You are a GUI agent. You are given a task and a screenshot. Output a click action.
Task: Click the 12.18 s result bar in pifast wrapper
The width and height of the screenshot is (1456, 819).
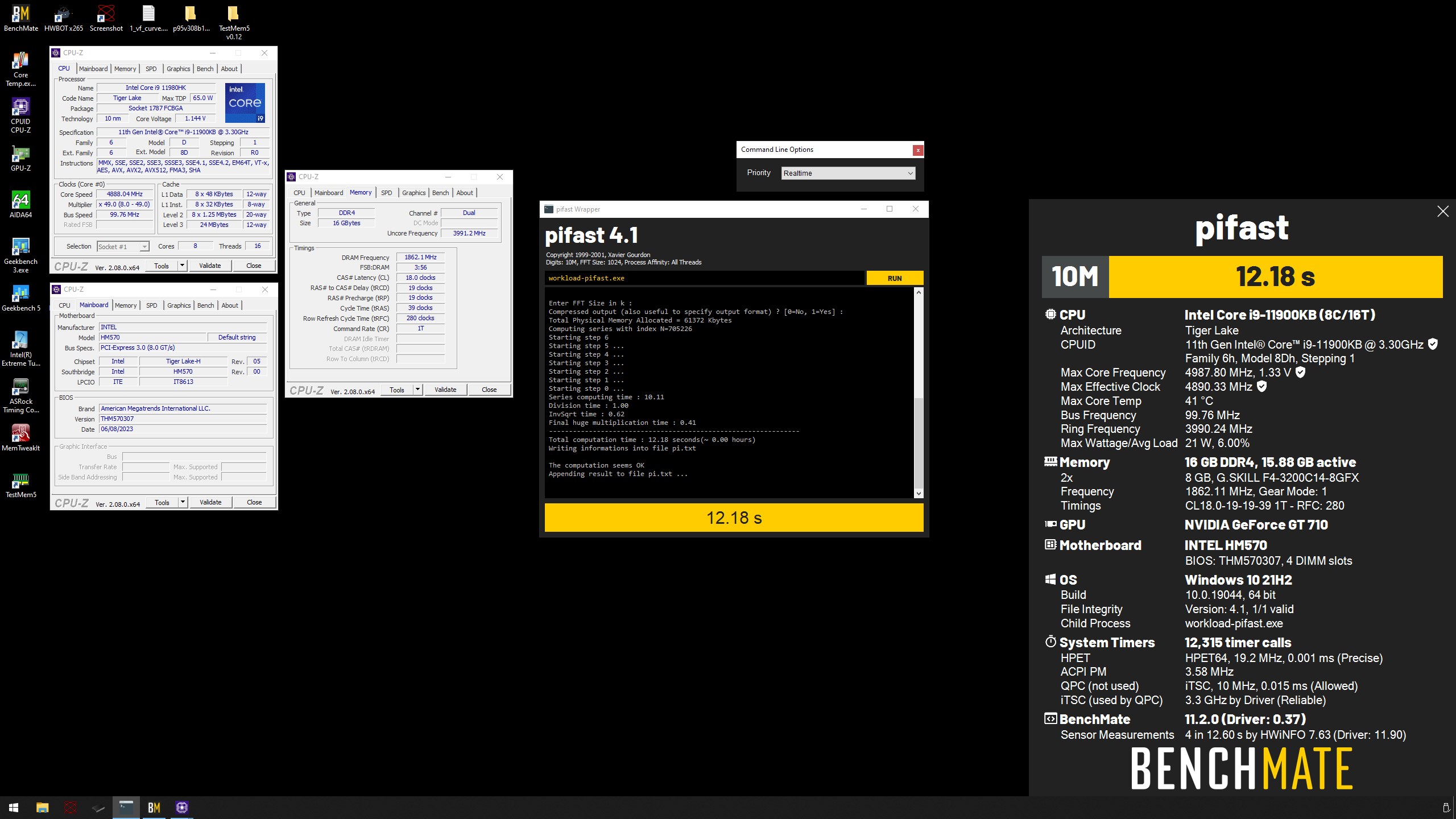coord(734,518)
